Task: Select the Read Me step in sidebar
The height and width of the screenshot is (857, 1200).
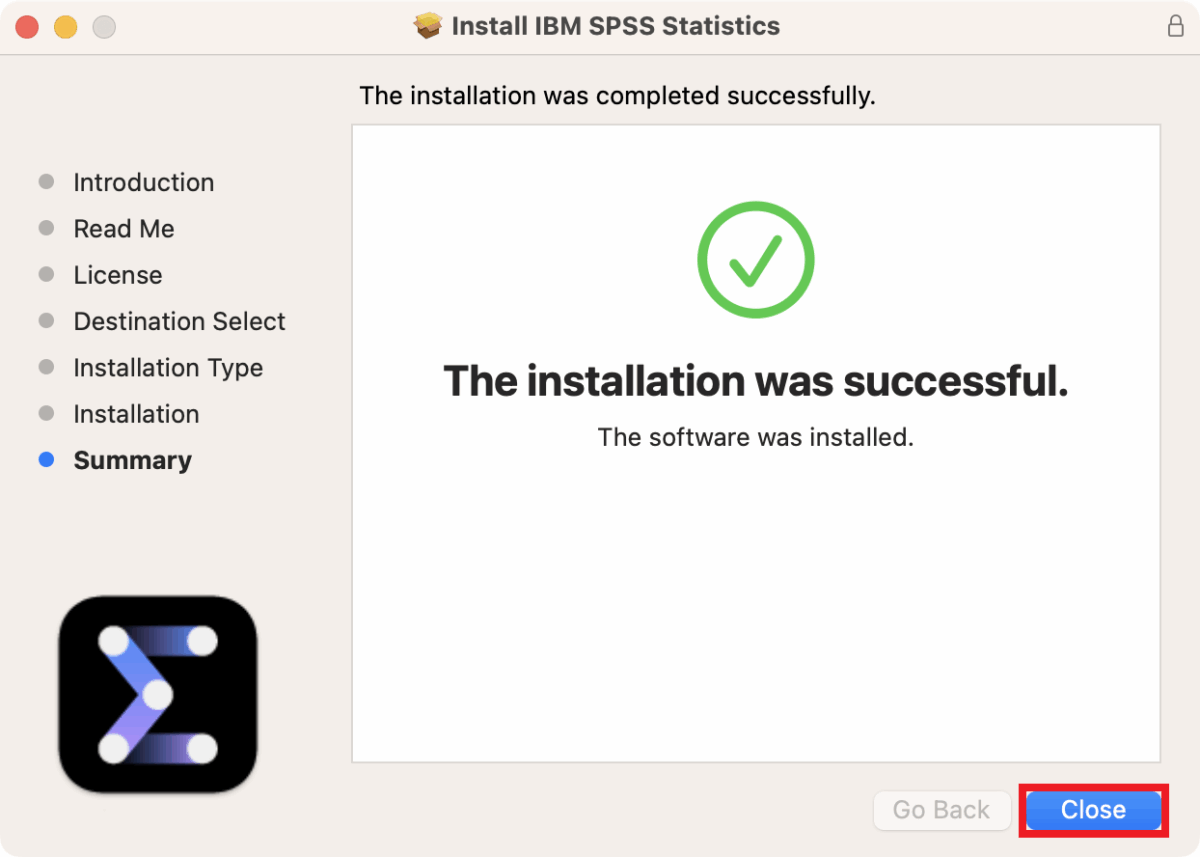Action: click(124, 228)
